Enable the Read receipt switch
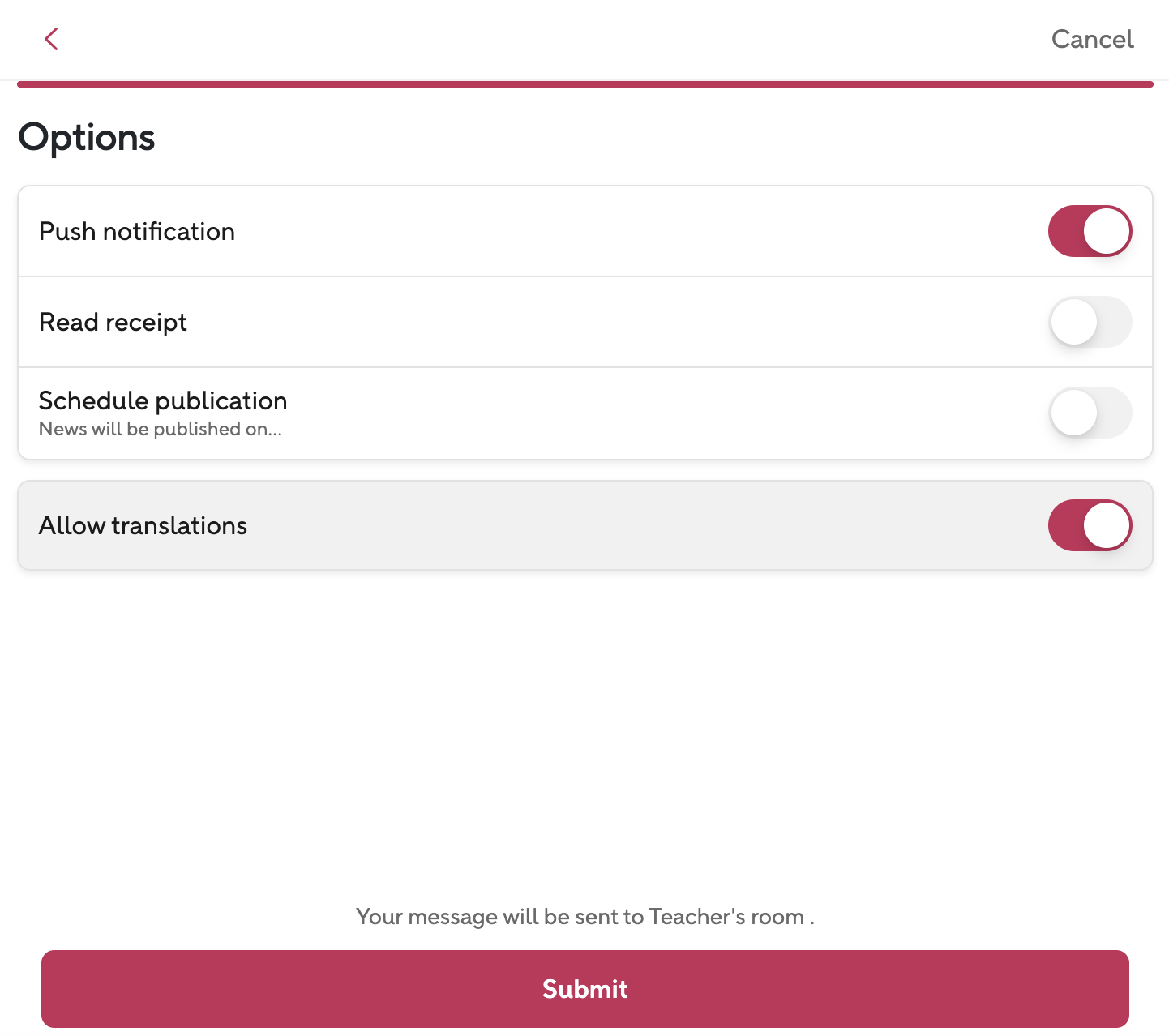Viewport: 1169px width, 1036px height. (x=1090, y=322)
